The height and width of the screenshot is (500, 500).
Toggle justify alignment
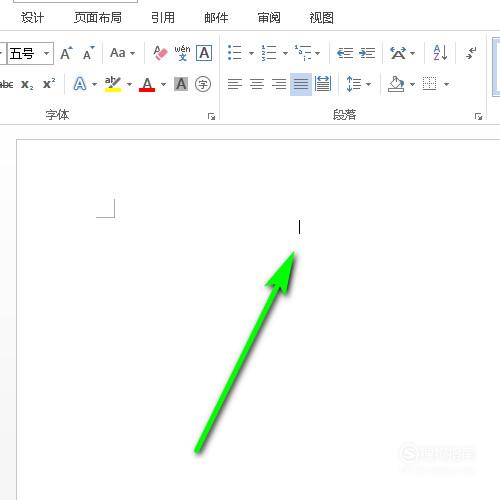[301, 84]
